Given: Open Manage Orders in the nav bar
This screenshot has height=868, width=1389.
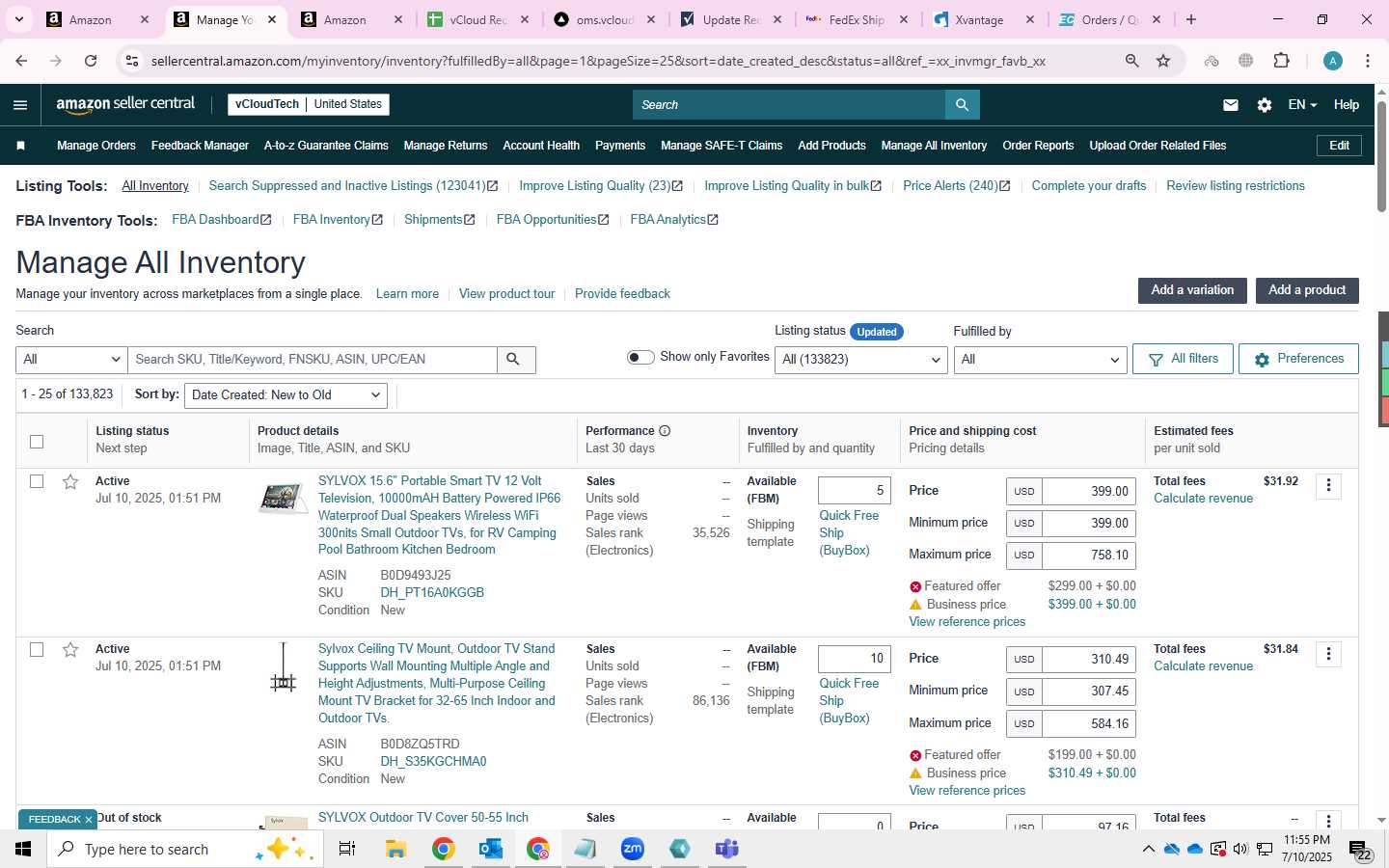Looking at the screenshot, I should pyautogui.click(x=96, y=146).
